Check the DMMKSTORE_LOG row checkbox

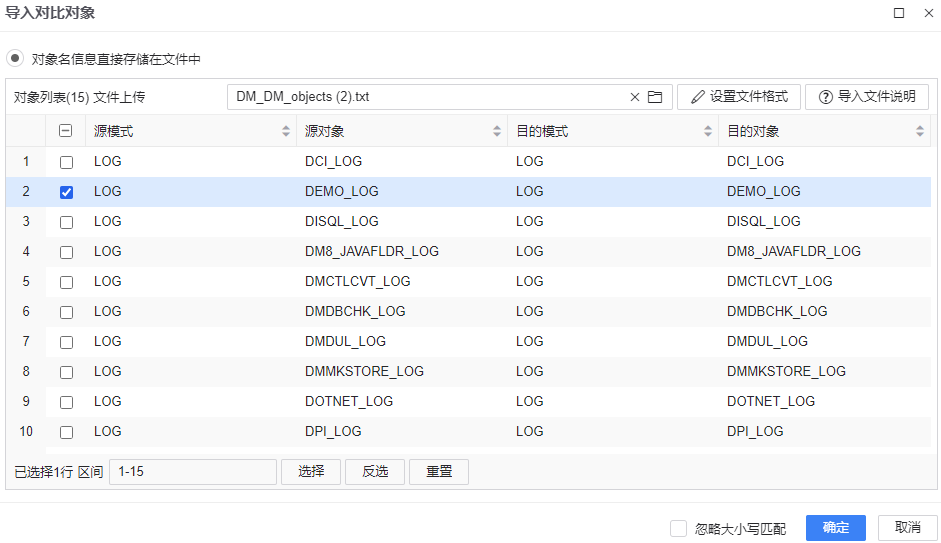67,373
